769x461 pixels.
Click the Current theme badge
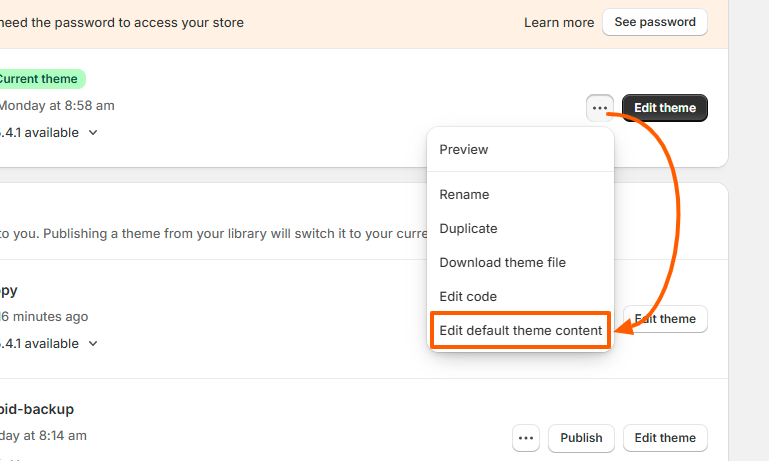coord(41,79)
